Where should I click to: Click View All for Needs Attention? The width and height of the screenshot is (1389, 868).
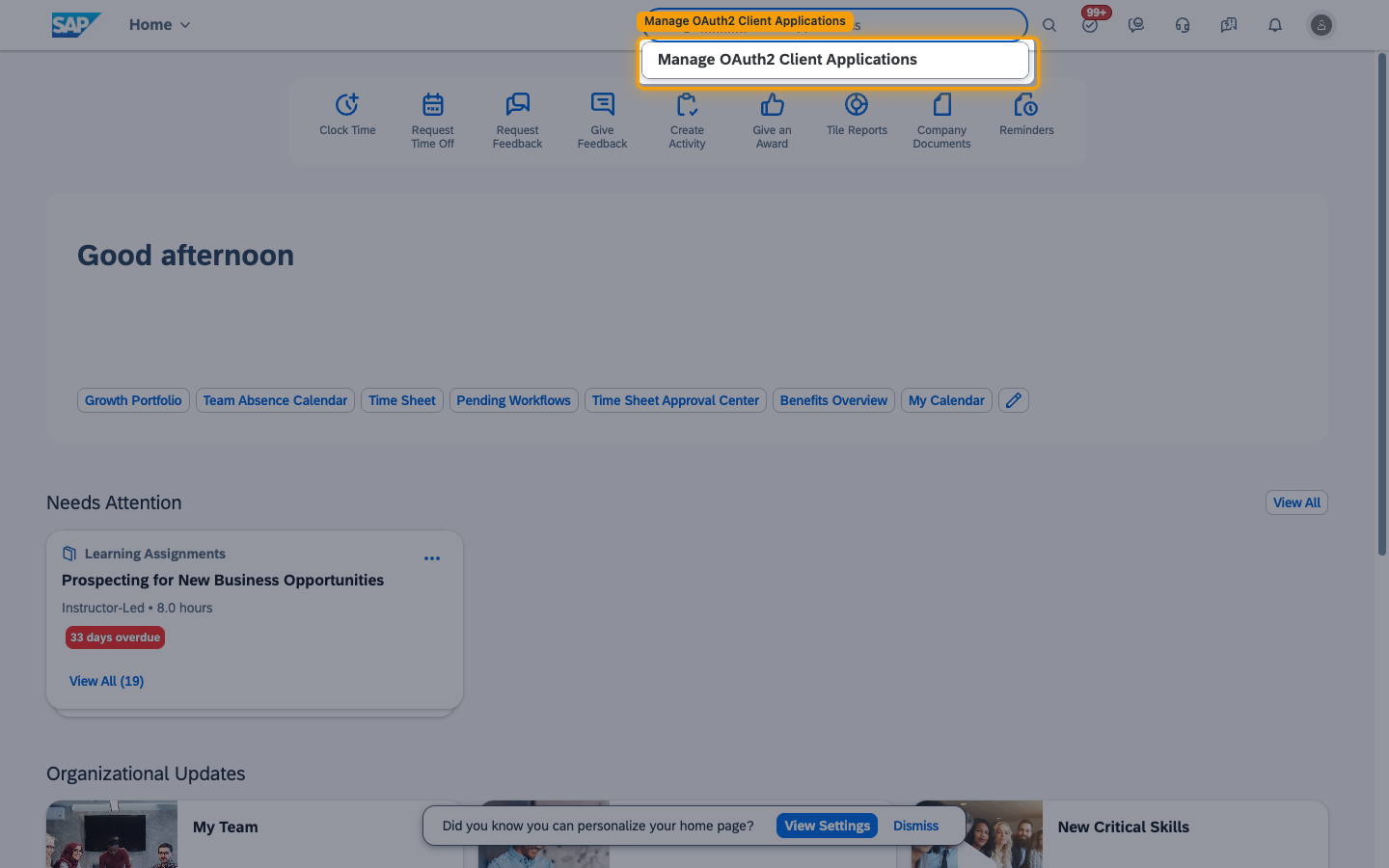(x=1296, y=502)
